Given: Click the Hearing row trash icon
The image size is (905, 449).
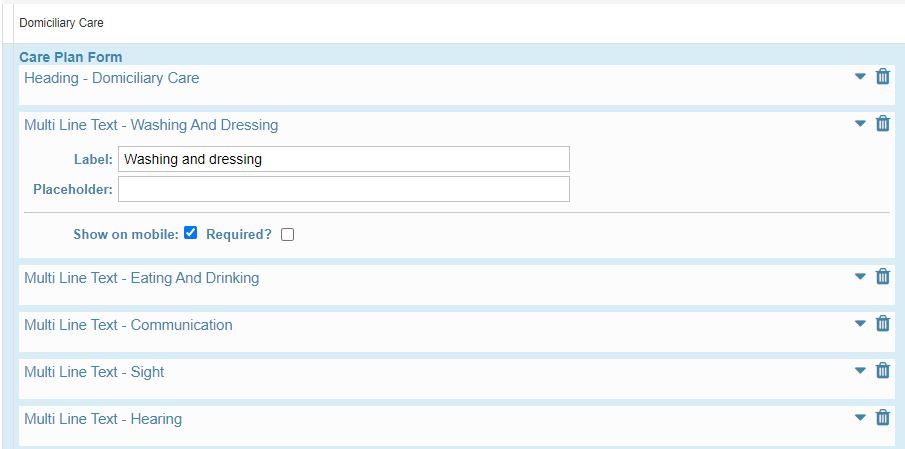Looking at the screenshot, I should click(x=882, y=417).
